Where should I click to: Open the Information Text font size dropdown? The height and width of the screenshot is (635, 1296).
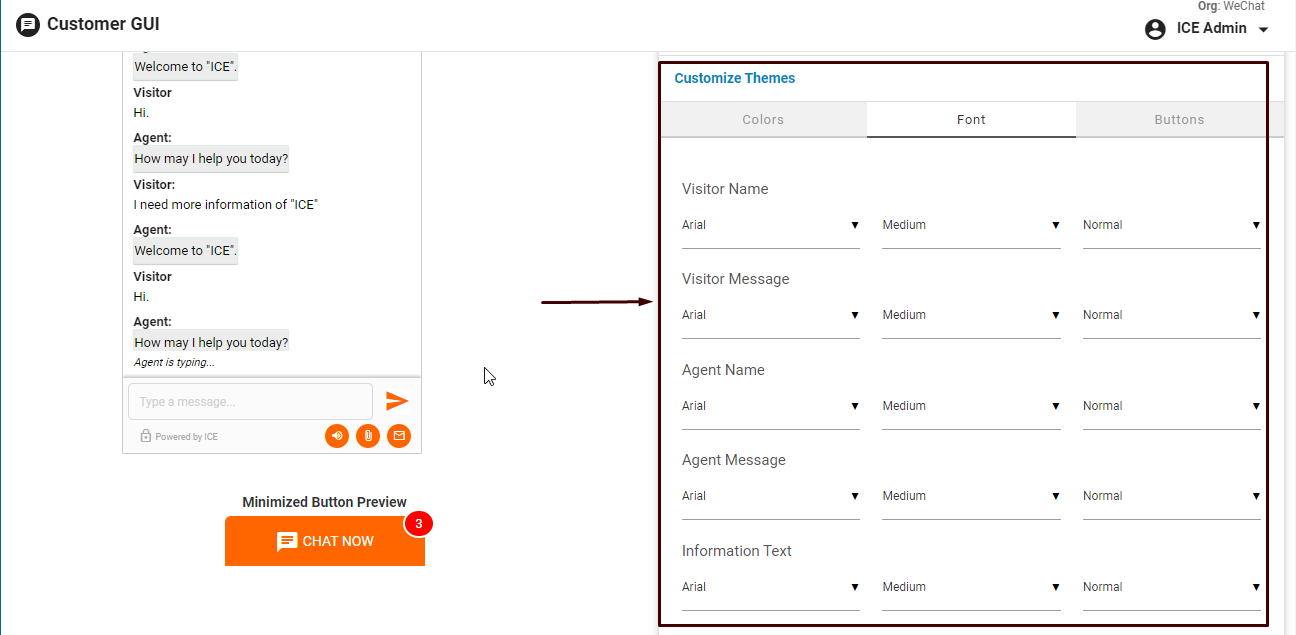click(x=970, y=588)
